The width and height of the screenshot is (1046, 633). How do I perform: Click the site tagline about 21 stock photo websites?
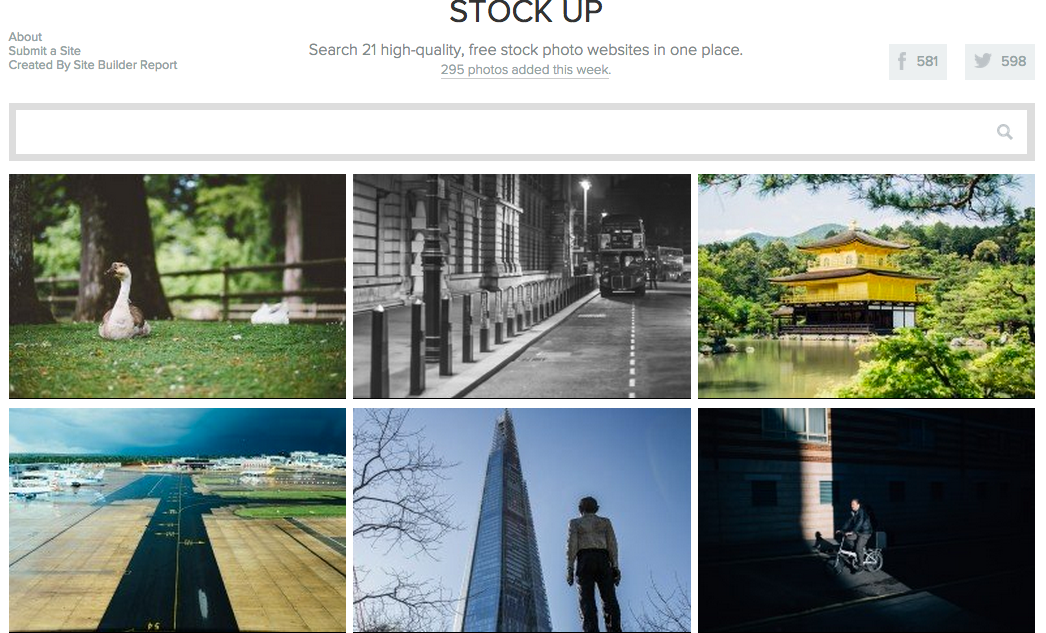[526, 50]
